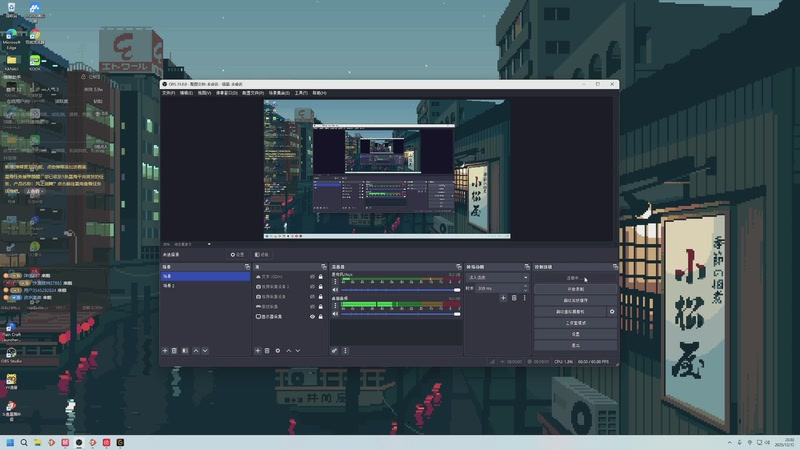This screenshot has height=450, width=800.
Task: Open source properties gear in Sources toolbar
Action: tap(278, 351)
